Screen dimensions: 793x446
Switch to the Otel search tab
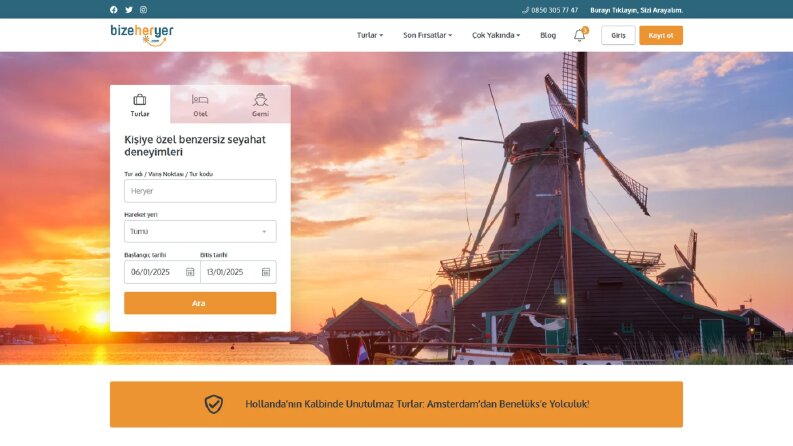[x=200, y=105]
